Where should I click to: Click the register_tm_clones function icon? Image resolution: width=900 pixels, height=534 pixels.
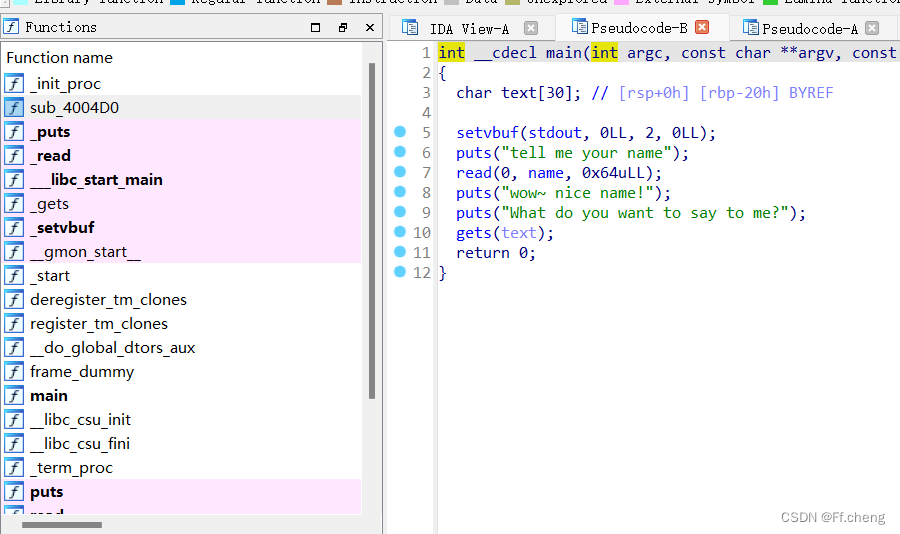pyautogui.click(x=14, y=324)
